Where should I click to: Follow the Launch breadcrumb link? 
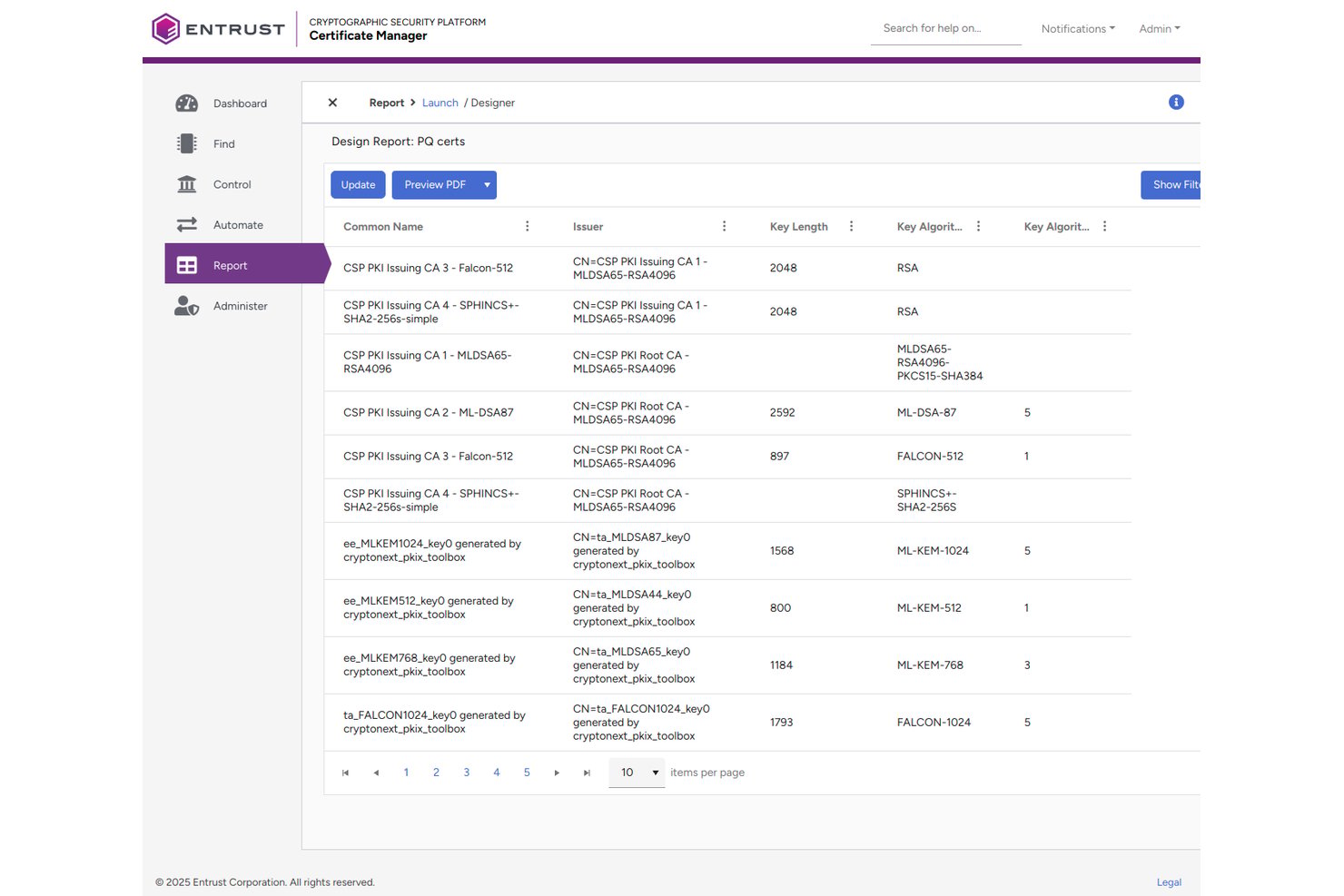pos(440,103)
